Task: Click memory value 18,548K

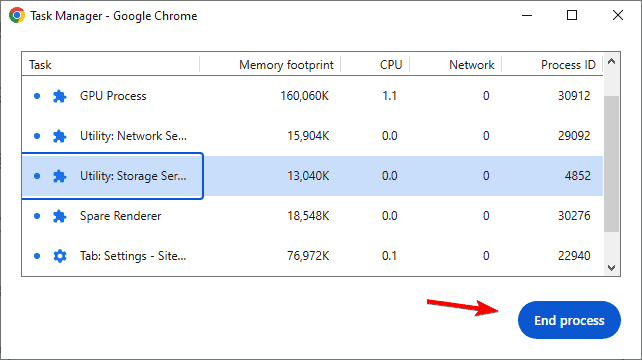Action: pyautogui.click(x=308, y=216)
